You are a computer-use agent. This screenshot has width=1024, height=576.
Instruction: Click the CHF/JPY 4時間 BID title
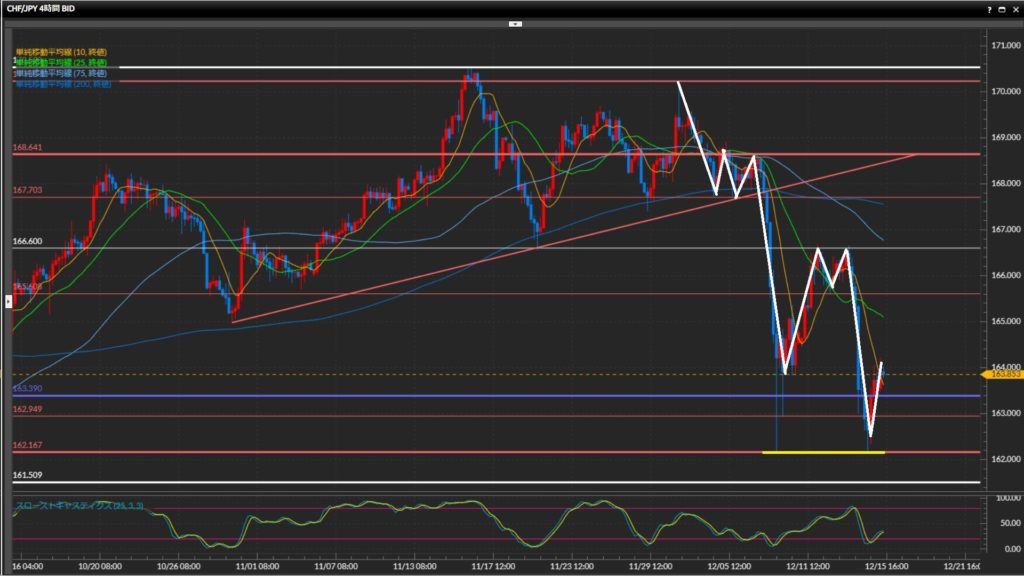(x=38, y=8)
